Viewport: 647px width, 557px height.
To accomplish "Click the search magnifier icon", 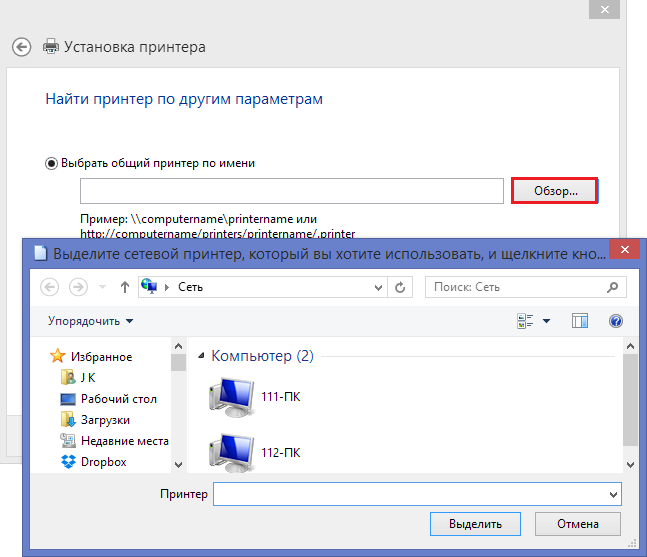I will 612,287.
